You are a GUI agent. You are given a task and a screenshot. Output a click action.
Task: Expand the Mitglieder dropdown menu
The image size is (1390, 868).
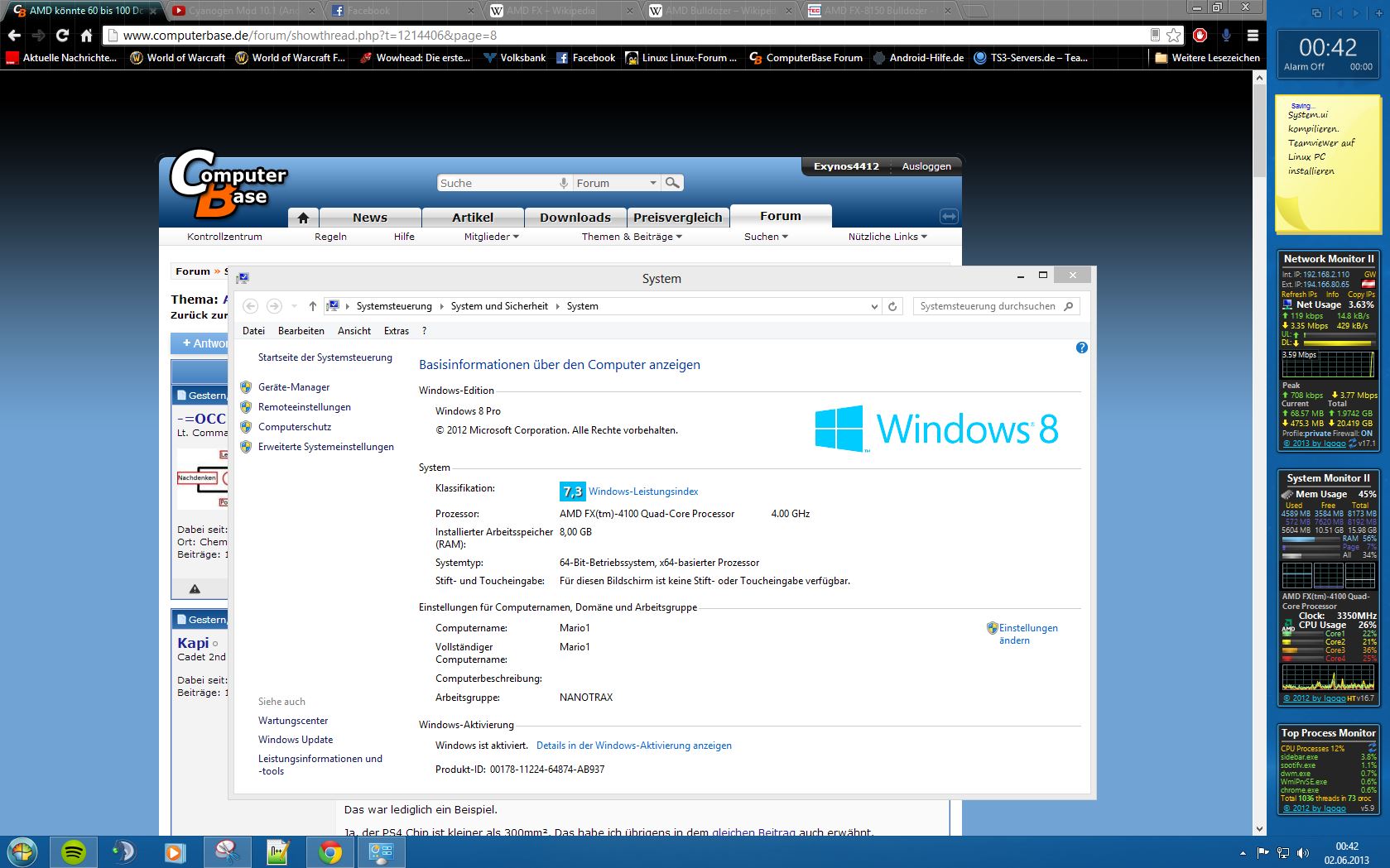pyautogui.click(x=492, y=237)
